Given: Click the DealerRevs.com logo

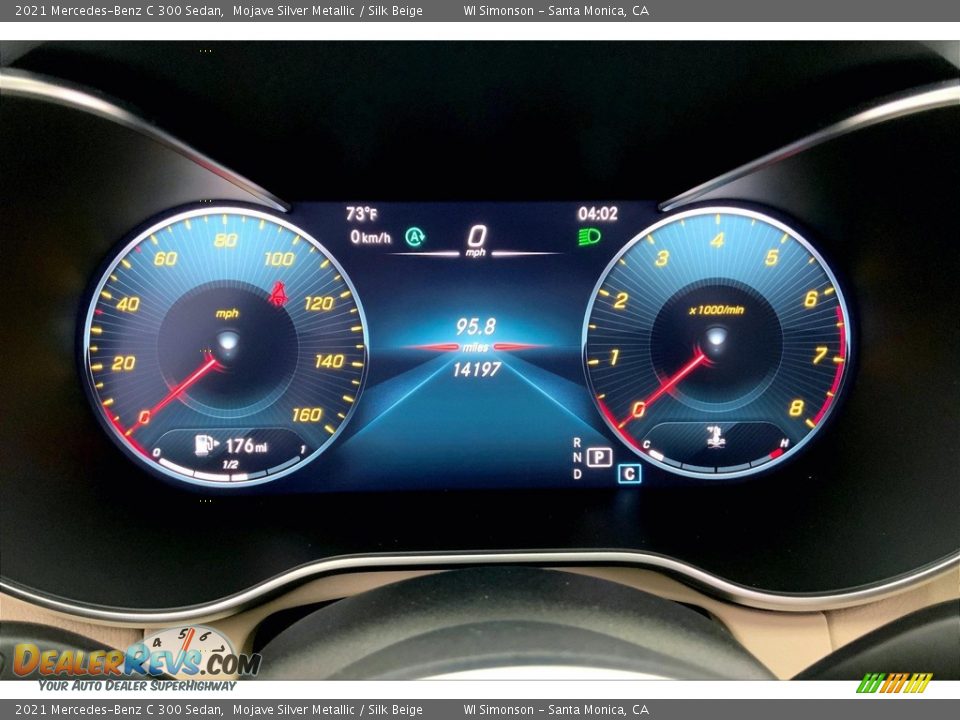Looking at the screenshot, I should [136, 660].
